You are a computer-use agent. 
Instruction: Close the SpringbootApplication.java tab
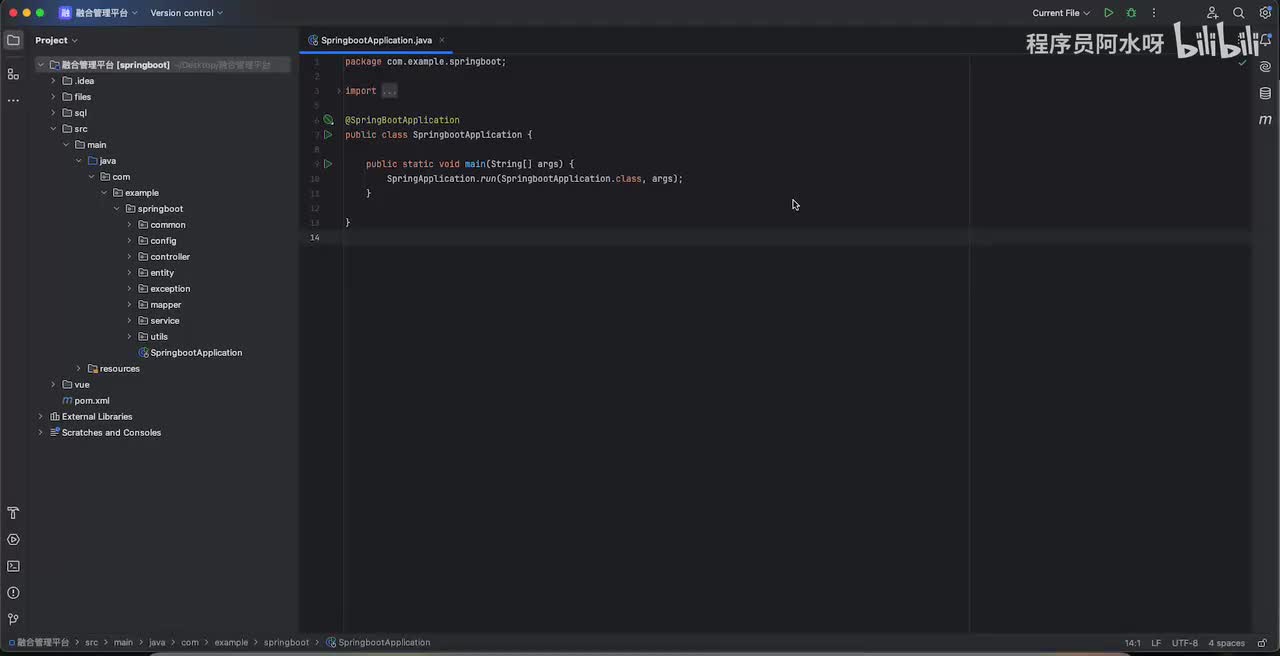(x=442, y=40)
